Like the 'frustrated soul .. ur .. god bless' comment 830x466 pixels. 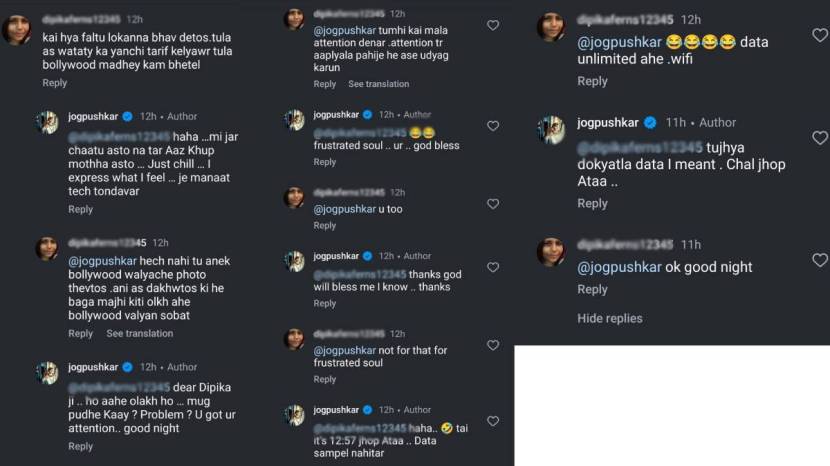point(493,126)
